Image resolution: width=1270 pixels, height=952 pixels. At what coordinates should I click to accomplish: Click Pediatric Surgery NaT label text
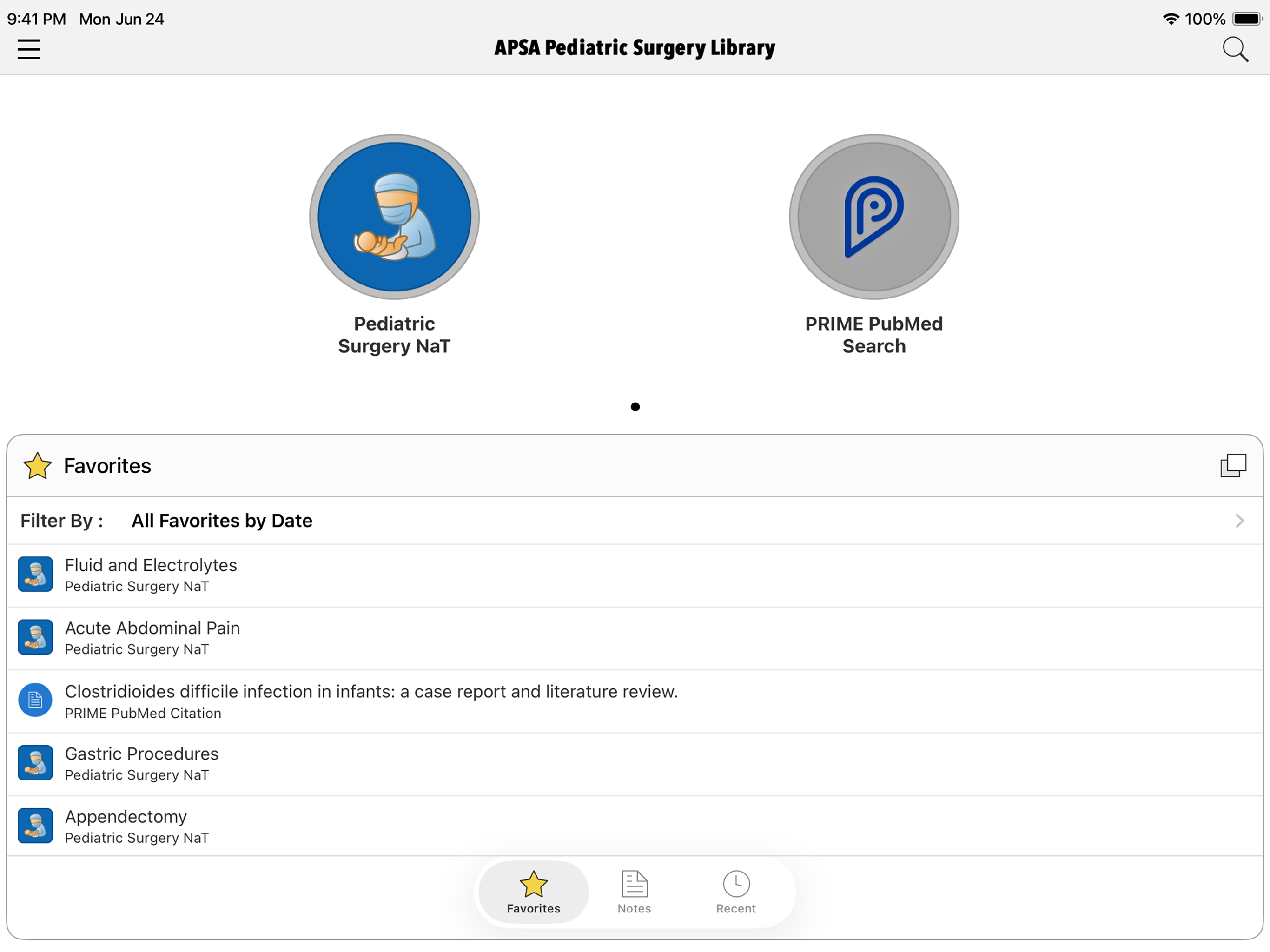(395, 335)
